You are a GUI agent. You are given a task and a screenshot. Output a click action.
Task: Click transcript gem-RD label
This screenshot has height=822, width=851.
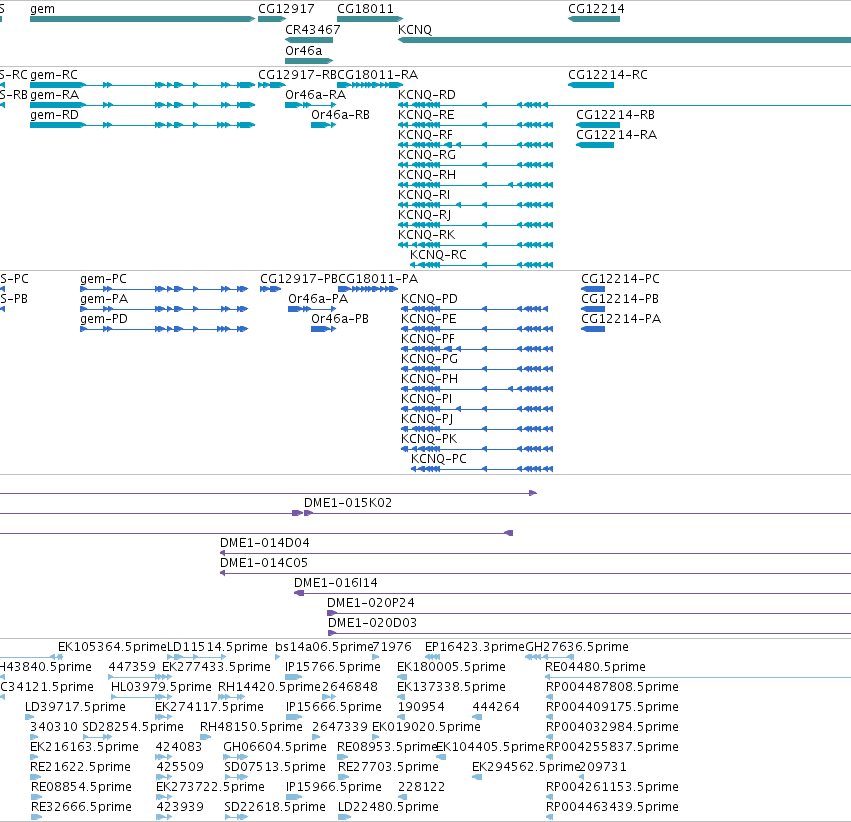click(54, 115)
